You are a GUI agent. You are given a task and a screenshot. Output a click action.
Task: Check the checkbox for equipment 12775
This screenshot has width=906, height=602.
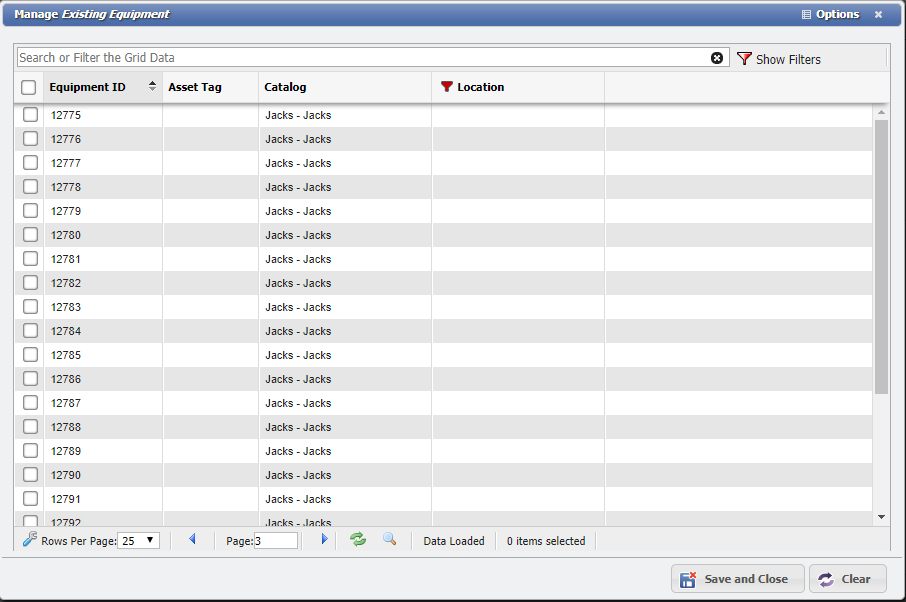[29, 115]
